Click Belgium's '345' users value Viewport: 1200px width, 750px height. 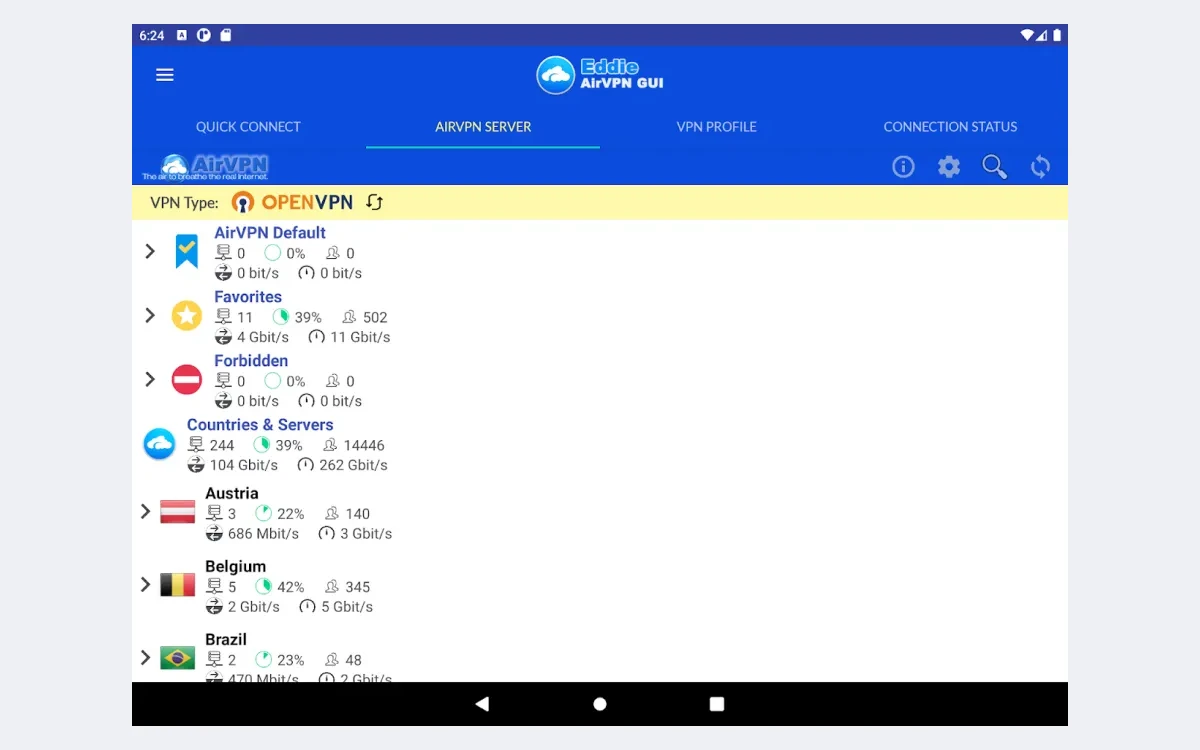click(357, 587)
